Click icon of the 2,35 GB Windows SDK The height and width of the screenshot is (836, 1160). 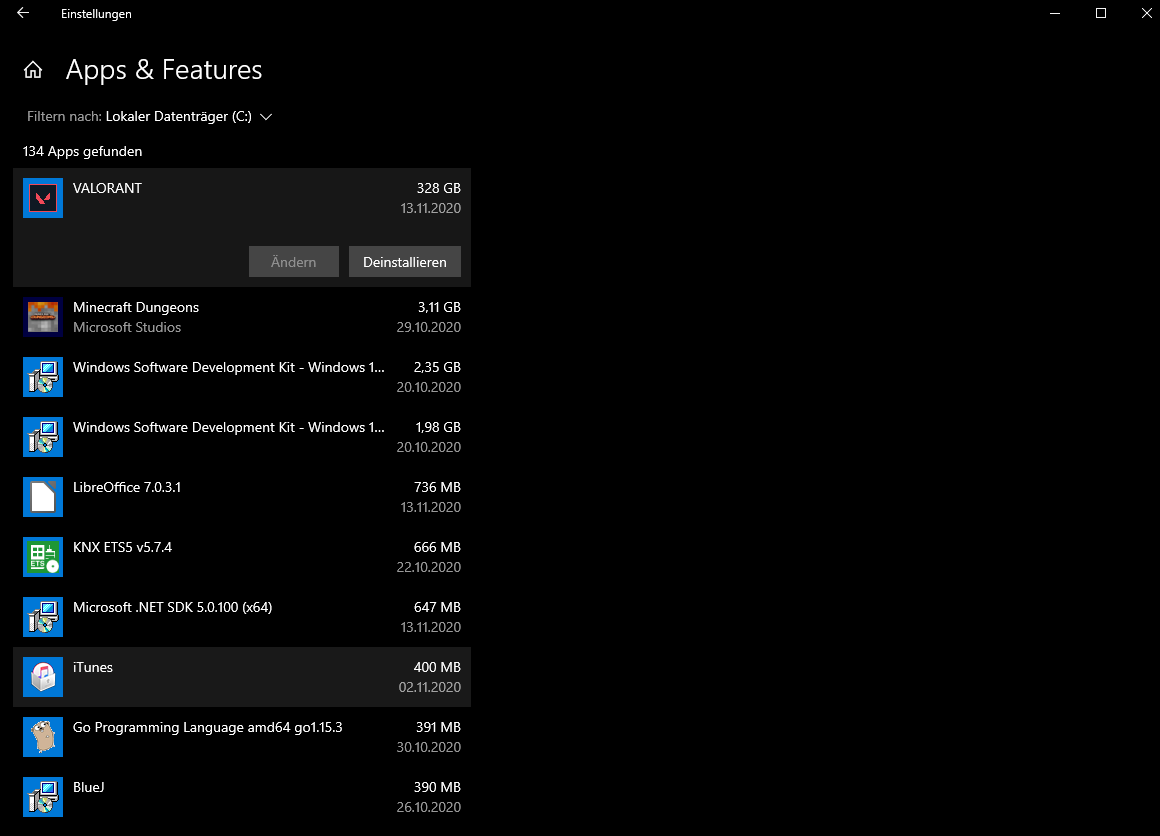coord(43,377)
